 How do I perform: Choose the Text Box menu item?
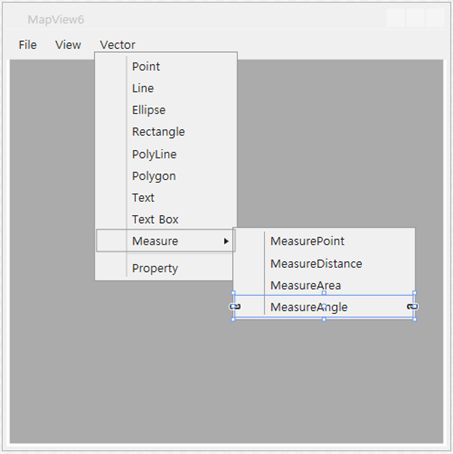pyautogui.click(x=166, y=219)
